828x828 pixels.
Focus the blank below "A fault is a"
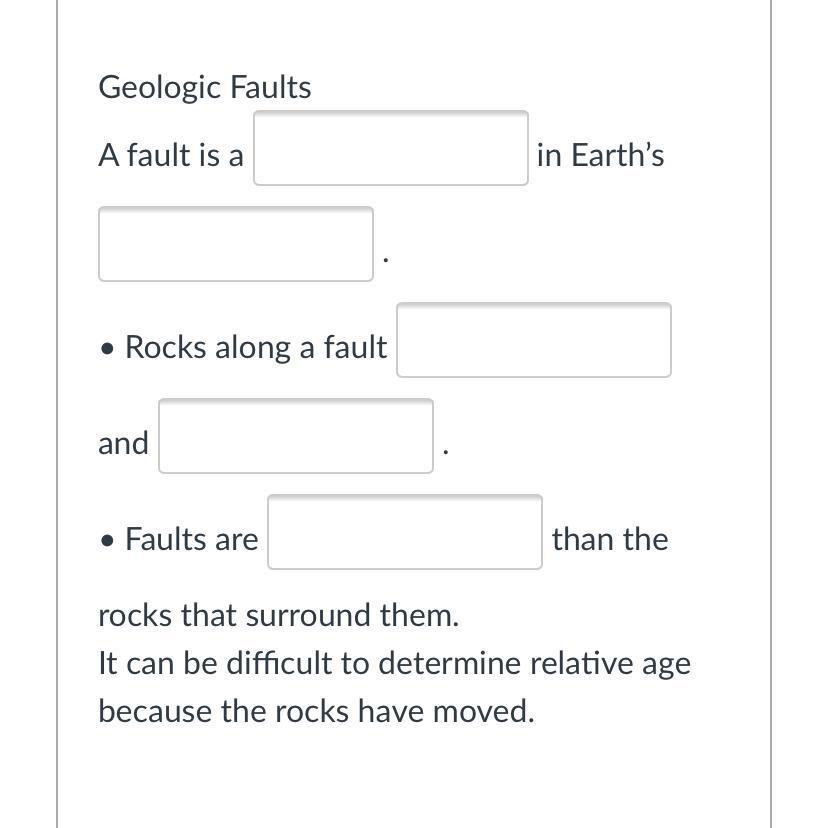coord(236,244)
